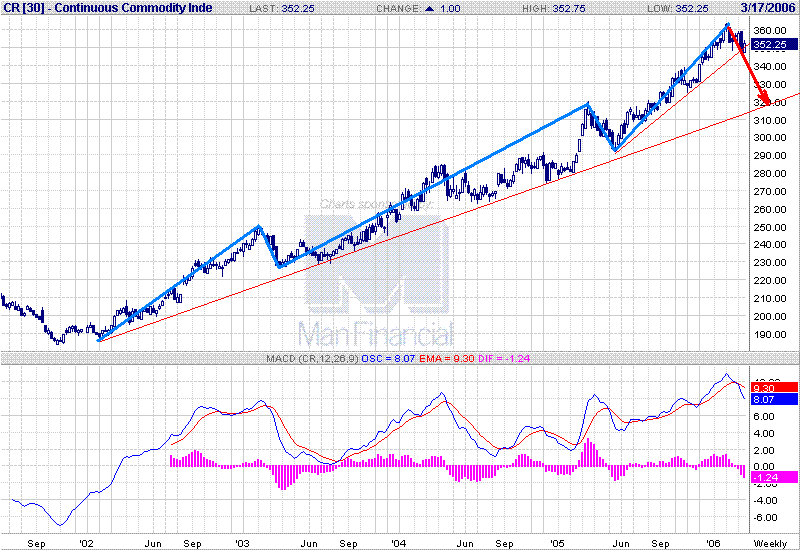Viewport: 800px width, 550px height.
Task: Click the 'Weekly' interval label
Action: [770, 543]
